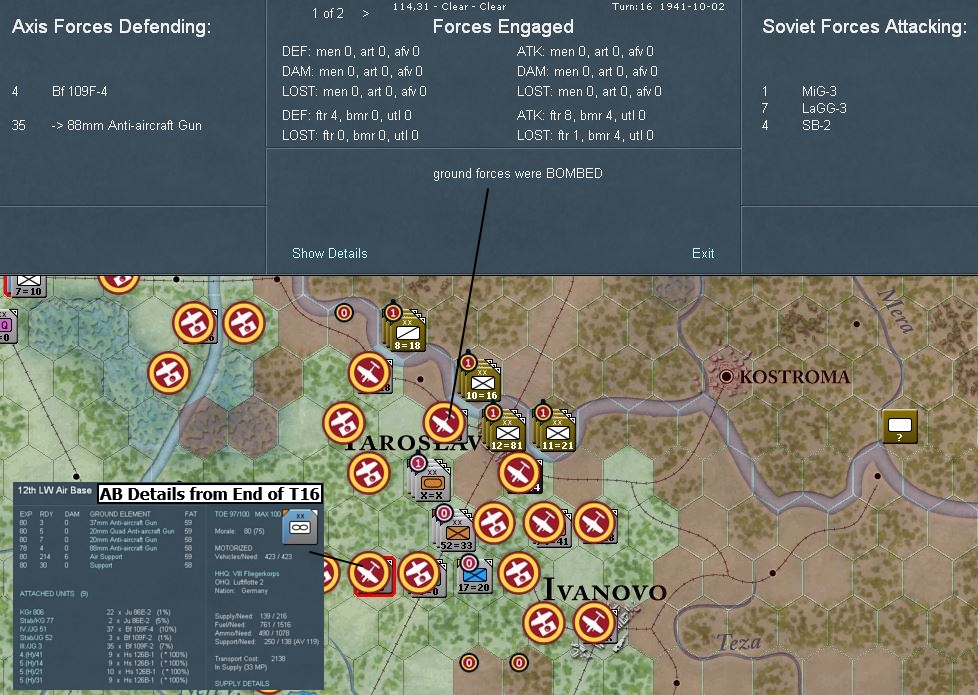Click 'ATK: ftr 8, bmr 4, utl 0' line
This screenshot has width=978, height=695.
point(581,115)
